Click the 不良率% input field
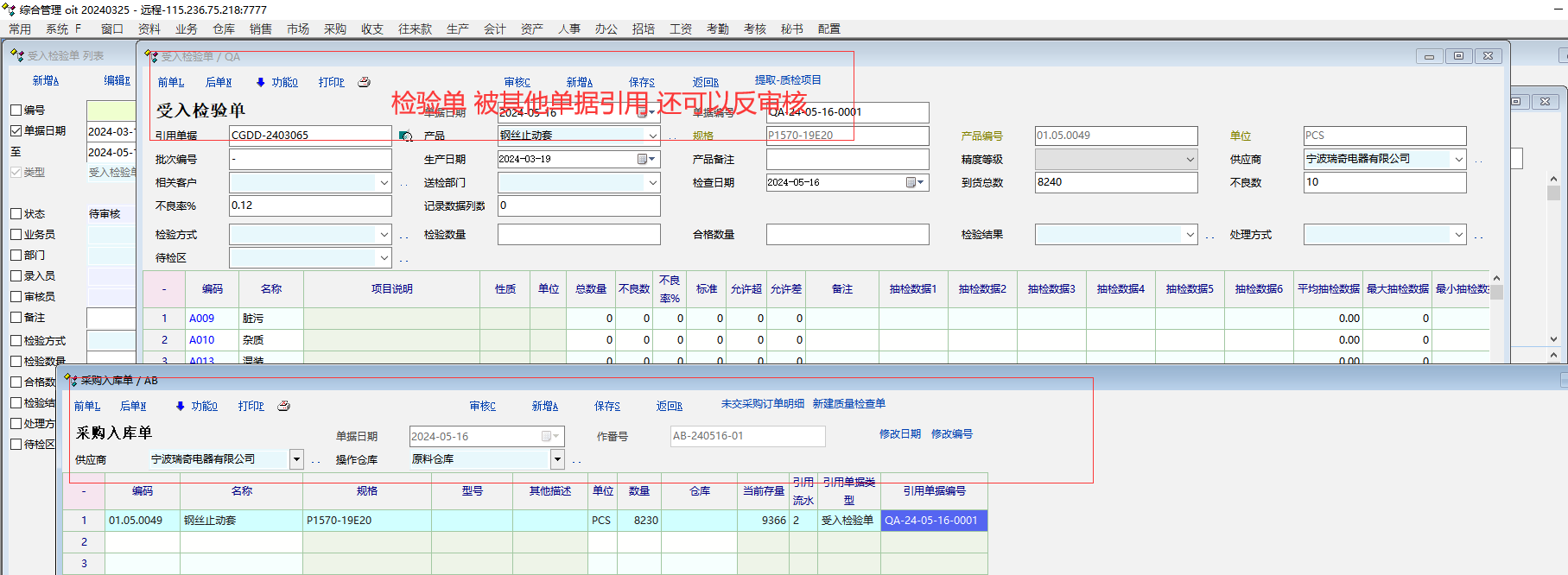This screenshot has width=1568, height=575. pos(309,205)
